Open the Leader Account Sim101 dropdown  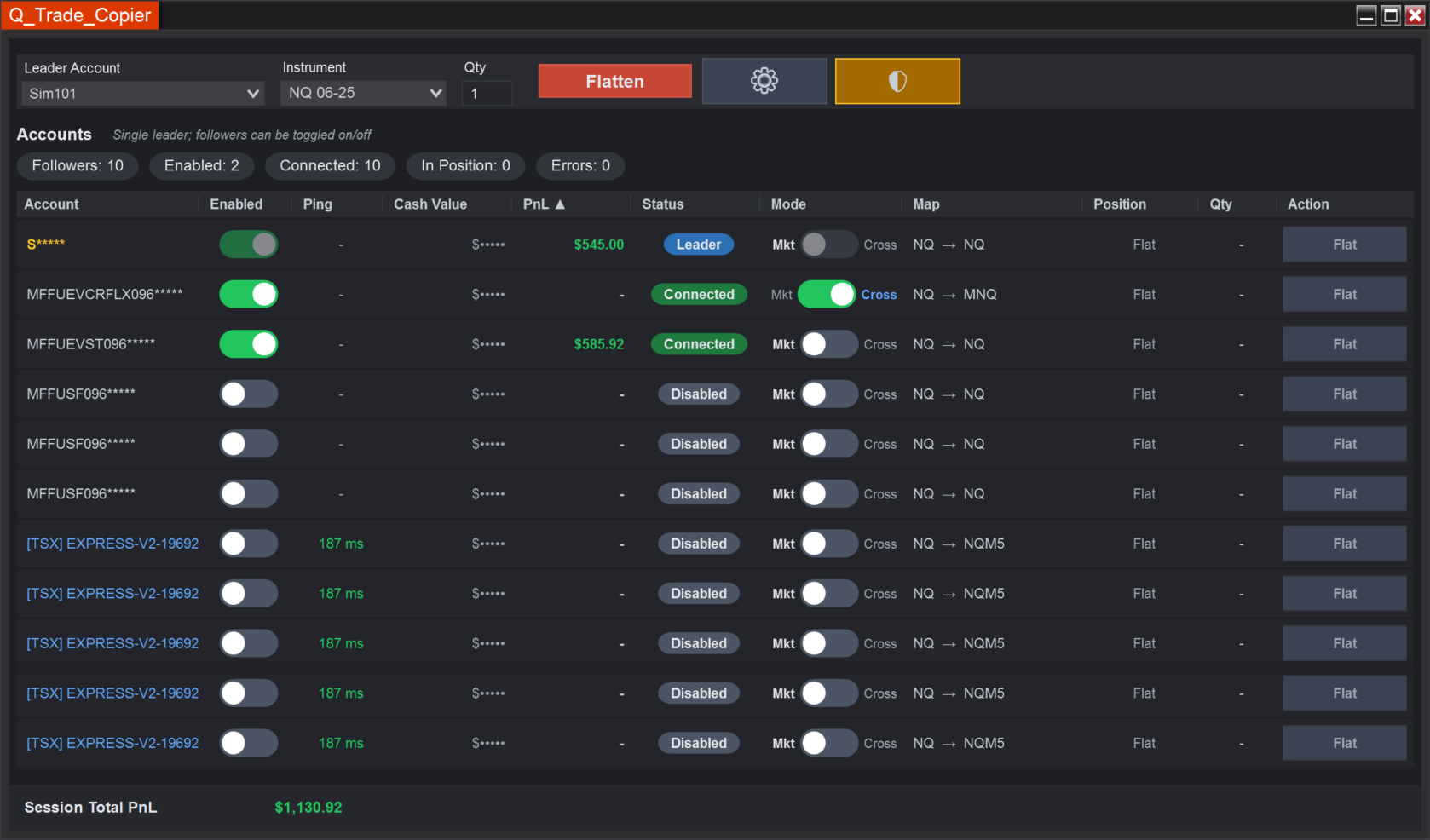coord(142,94)
